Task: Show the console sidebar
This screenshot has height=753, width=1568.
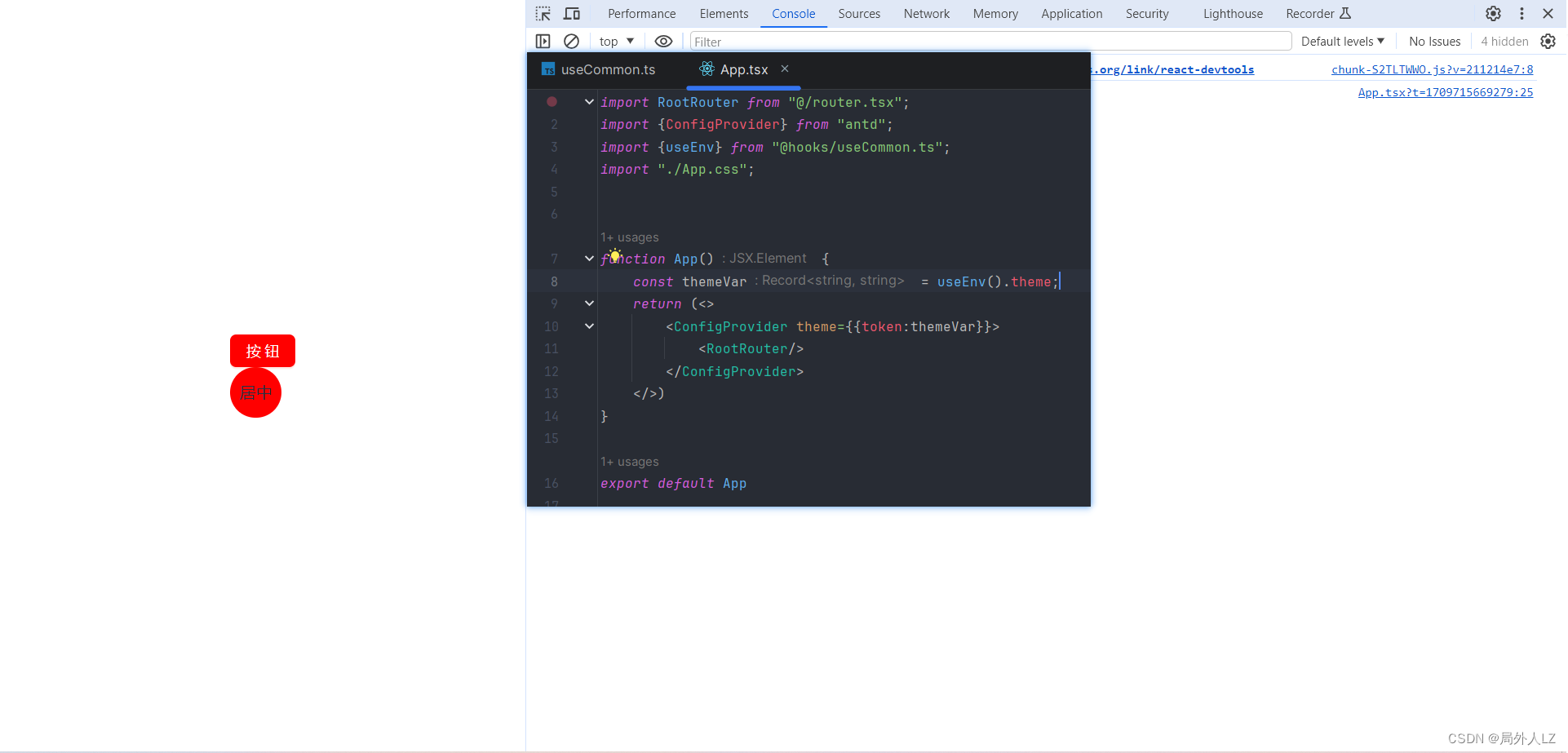Action: click(543, 42)
